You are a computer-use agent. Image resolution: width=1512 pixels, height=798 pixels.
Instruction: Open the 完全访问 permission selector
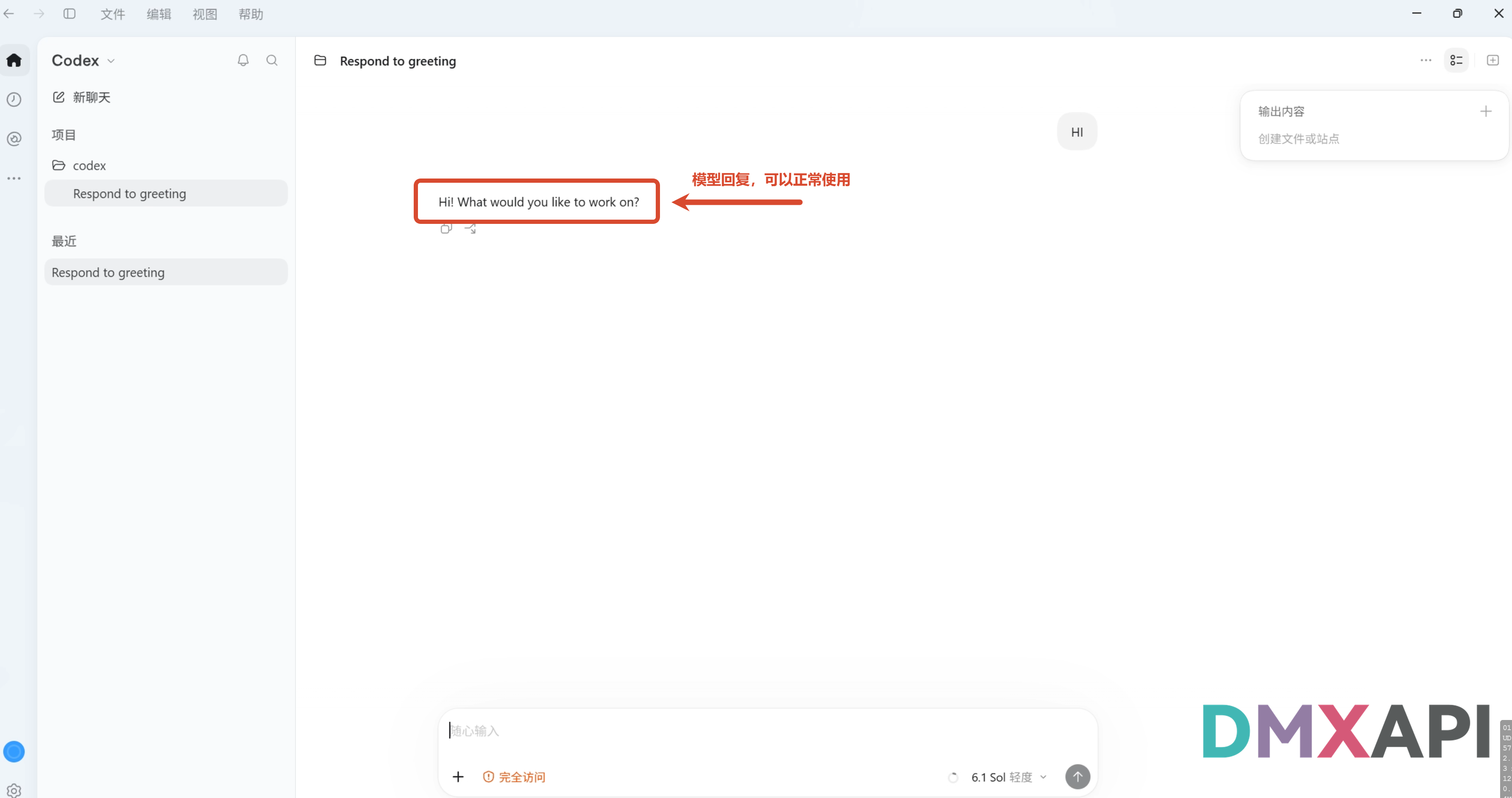click(514, 777)
